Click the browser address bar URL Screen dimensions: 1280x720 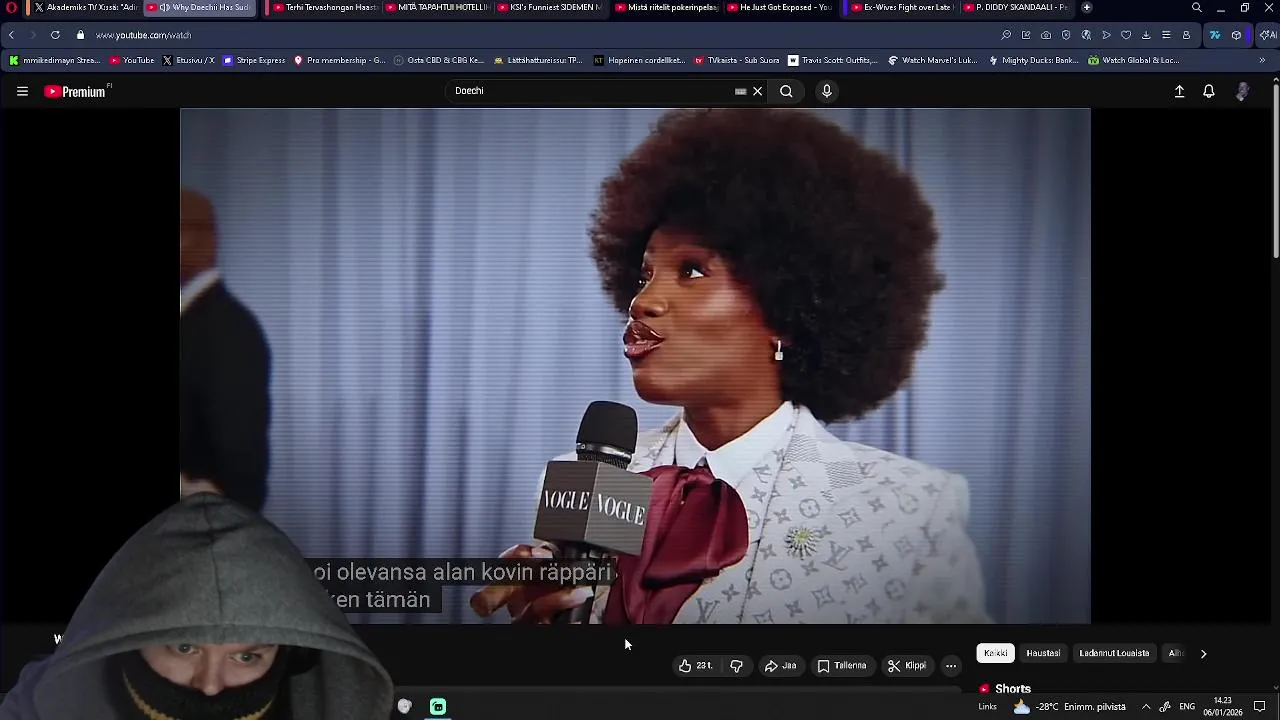click(x=143, y=35)
